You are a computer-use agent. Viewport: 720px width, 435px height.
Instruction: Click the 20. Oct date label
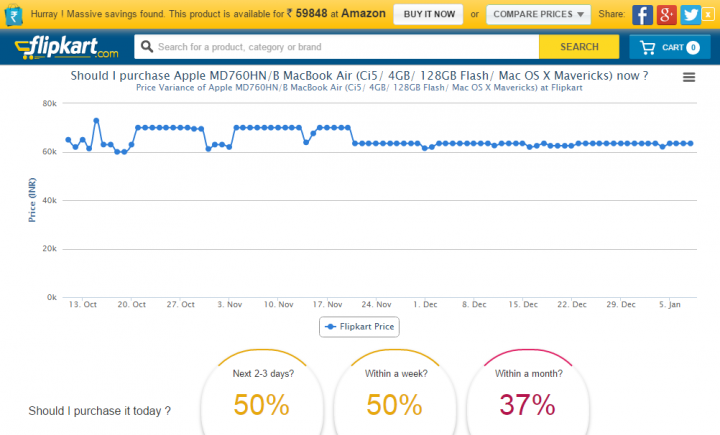click(132, 305)
